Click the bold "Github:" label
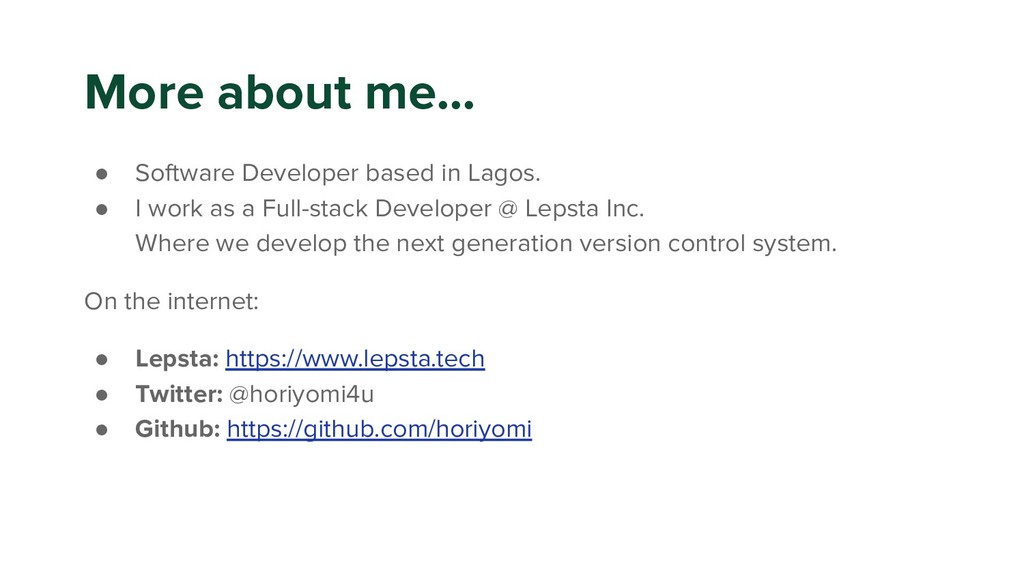Screen dimensions: 1024x576 tap(178, 430)
